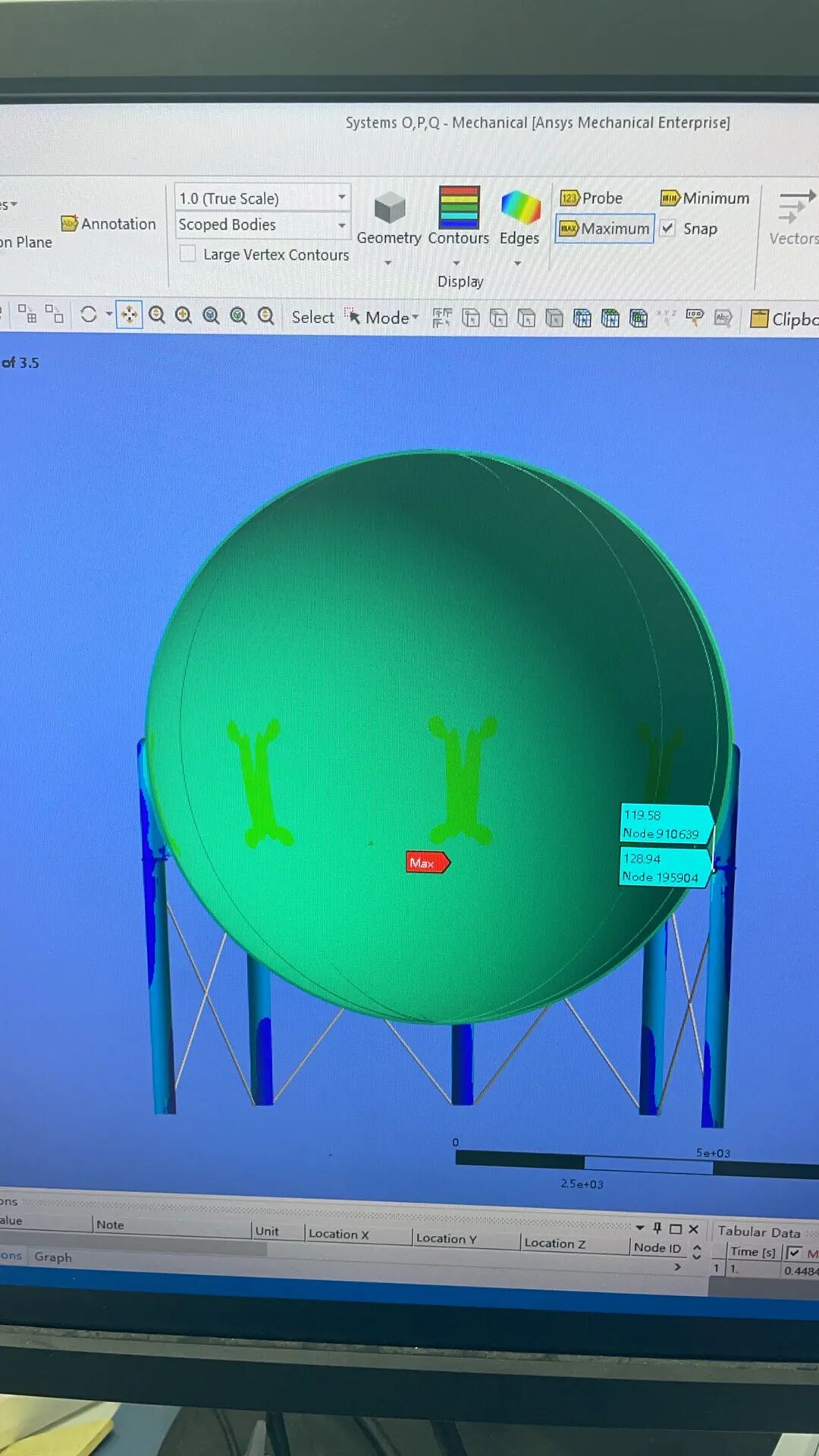Click the Edges display icon

click(x=519, y=209)
